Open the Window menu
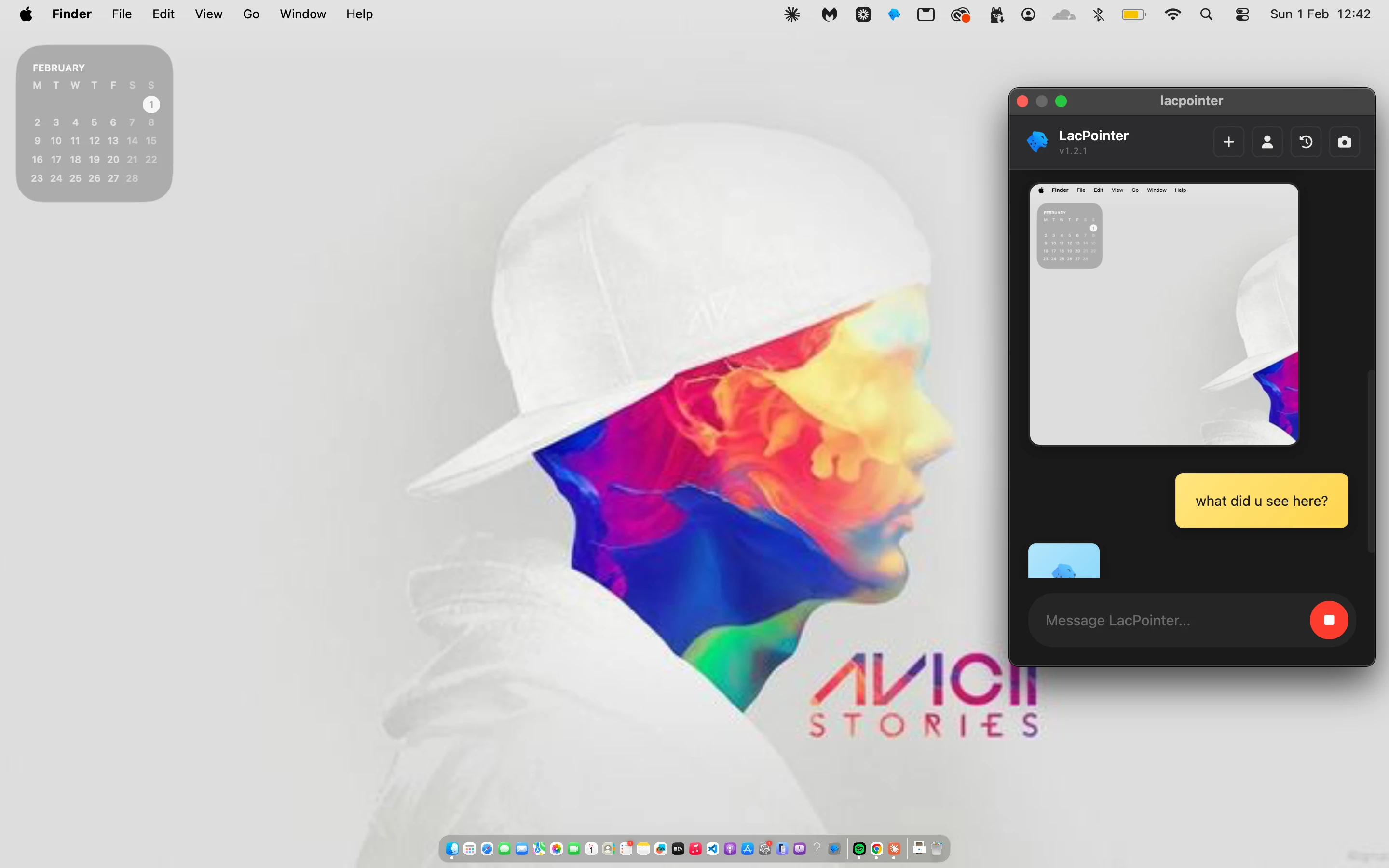This screenshot has width=1389, height=868. coord(302,14)
